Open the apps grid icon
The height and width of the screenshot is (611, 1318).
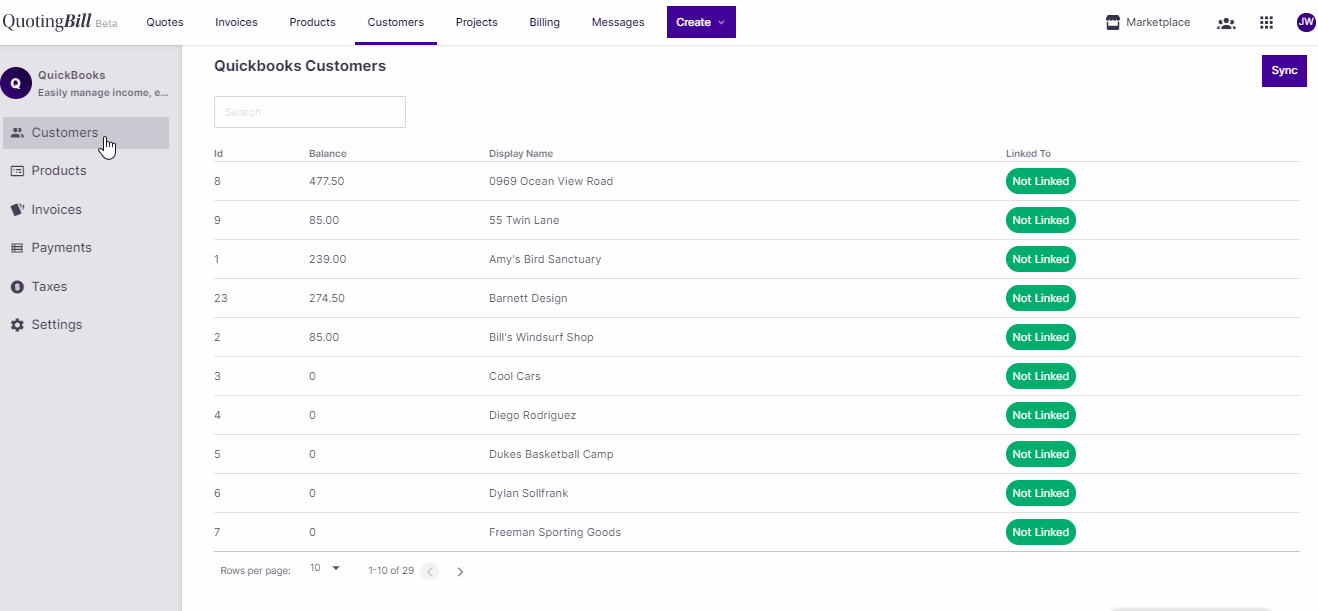(x=1266, y=23)
